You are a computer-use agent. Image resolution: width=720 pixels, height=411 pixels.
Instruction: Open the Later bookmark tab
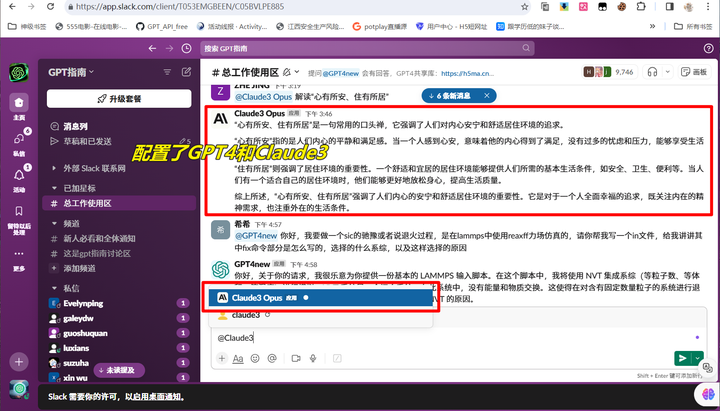click(x=19, y=218)
